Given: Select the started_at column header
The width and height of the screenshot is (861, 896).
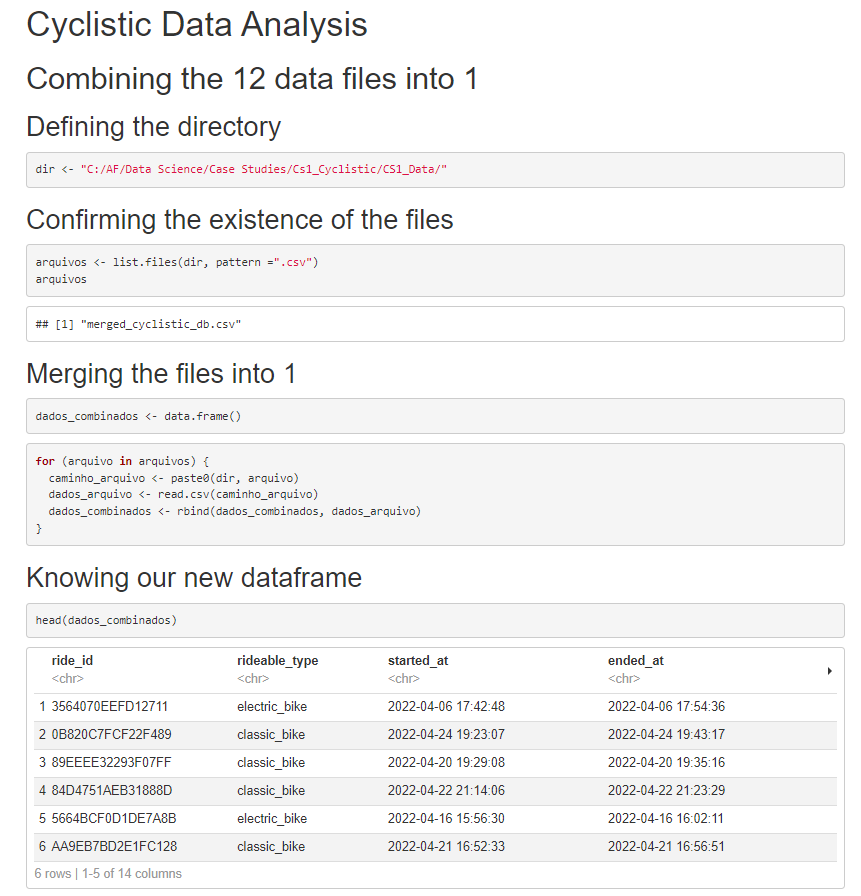Looking at the screenshot, I should point(418,661).
